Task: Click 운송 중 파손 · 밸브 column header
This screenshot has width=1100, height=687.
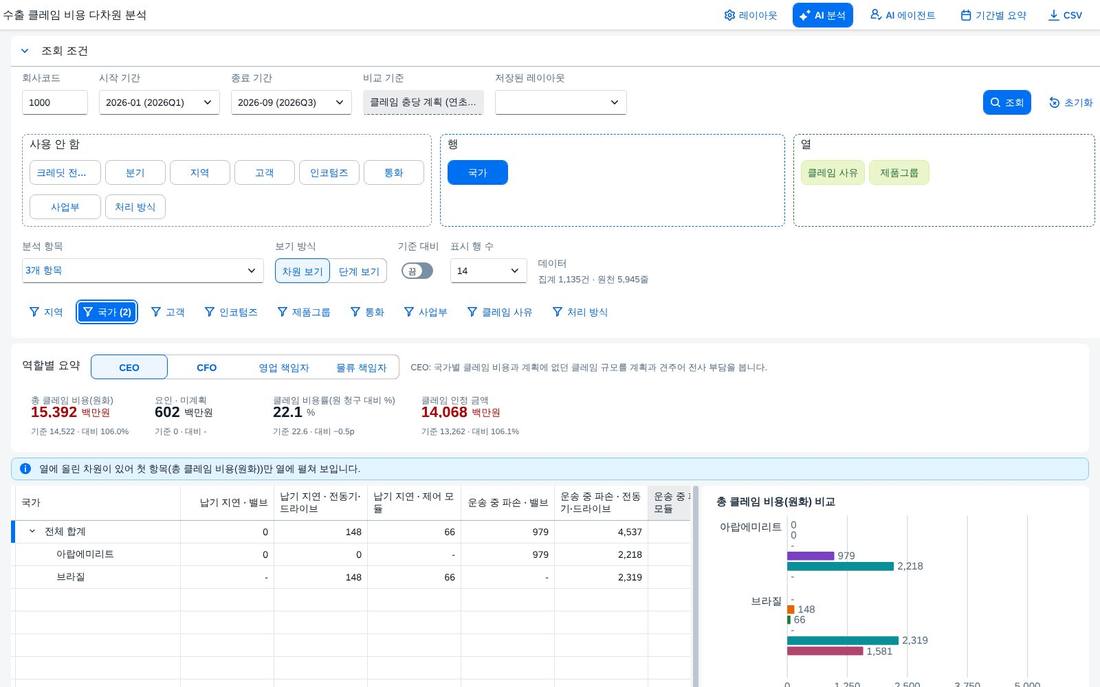Action: 507,502
